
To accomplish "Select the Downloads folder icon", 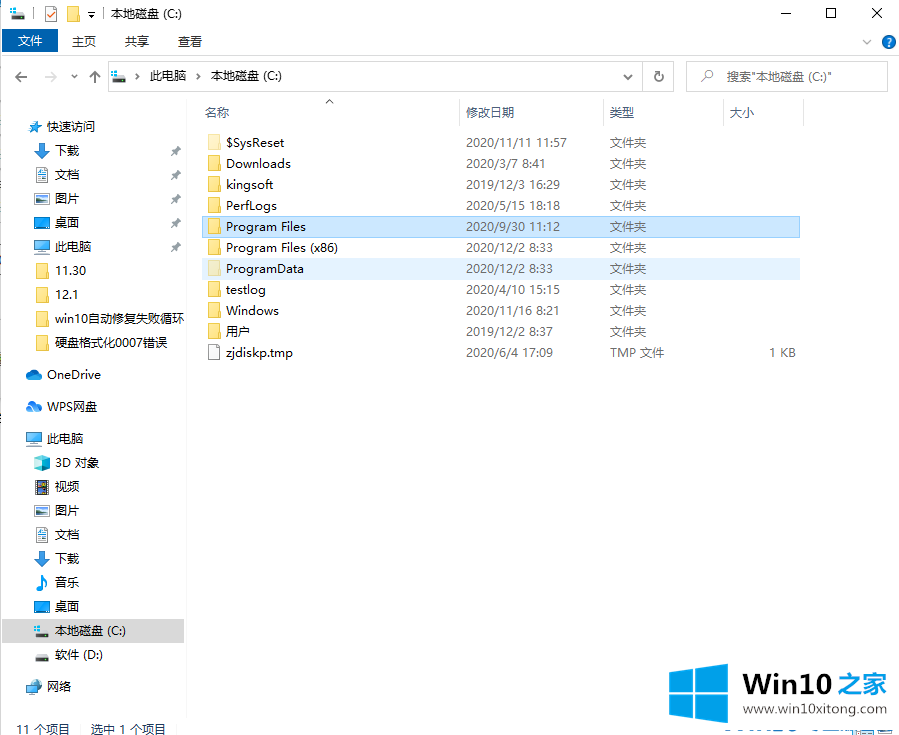I will [x=214, y=163].
